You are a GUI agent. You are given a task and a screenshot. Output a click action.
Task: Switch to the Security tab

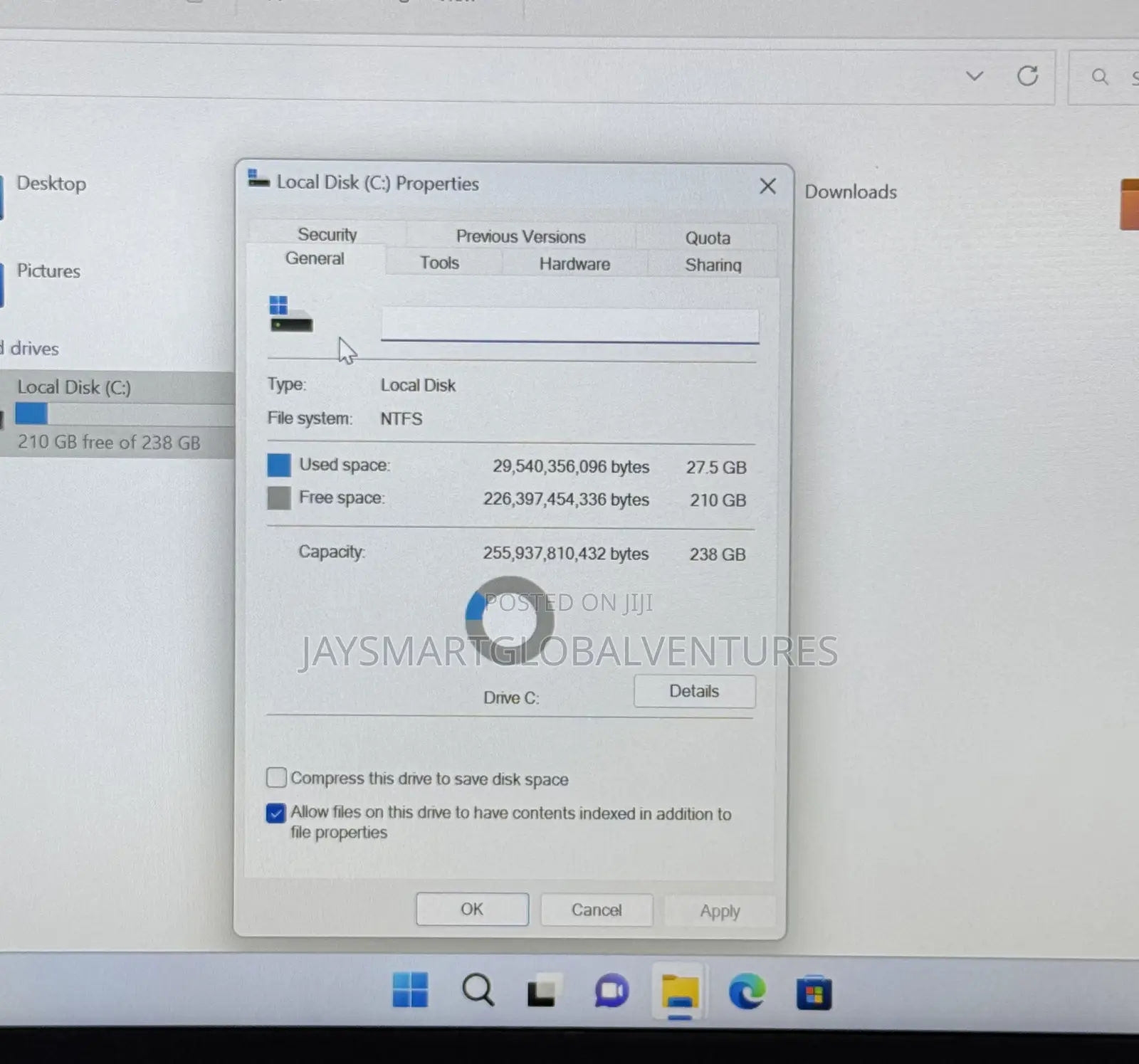tap(327, 234)
